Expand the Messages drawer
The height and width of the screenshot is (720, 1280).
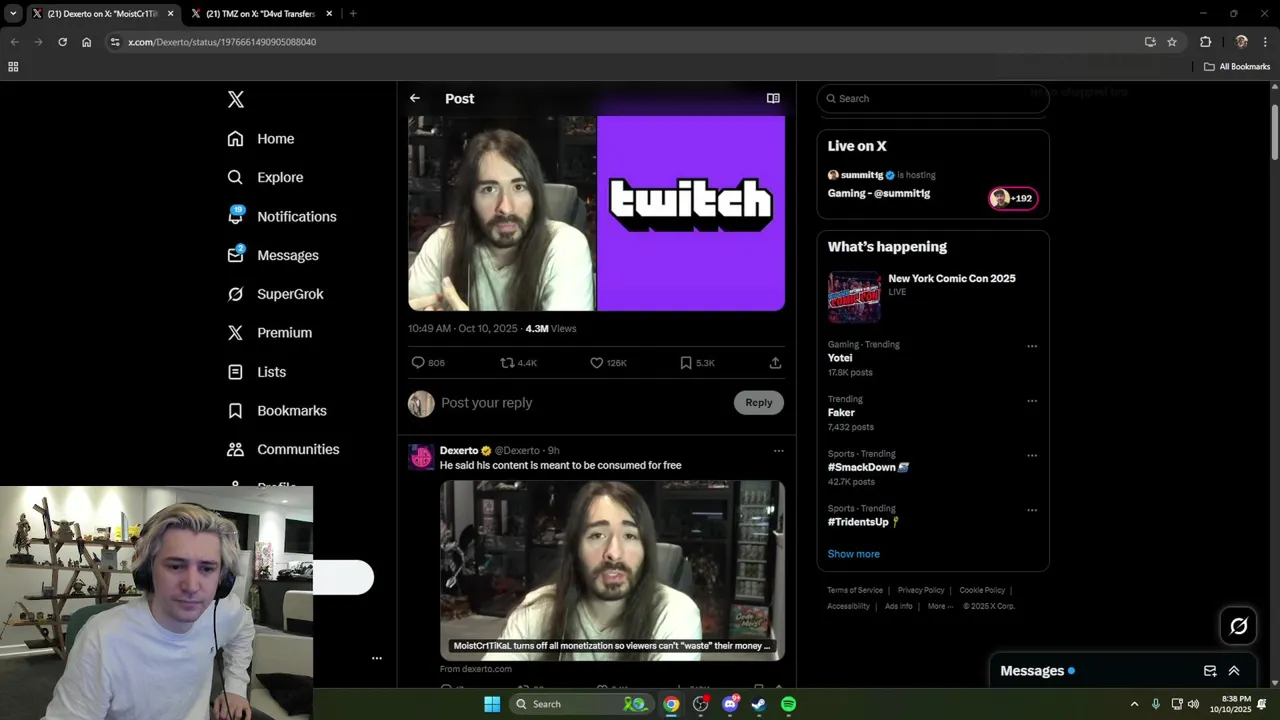coord(1234,671)
